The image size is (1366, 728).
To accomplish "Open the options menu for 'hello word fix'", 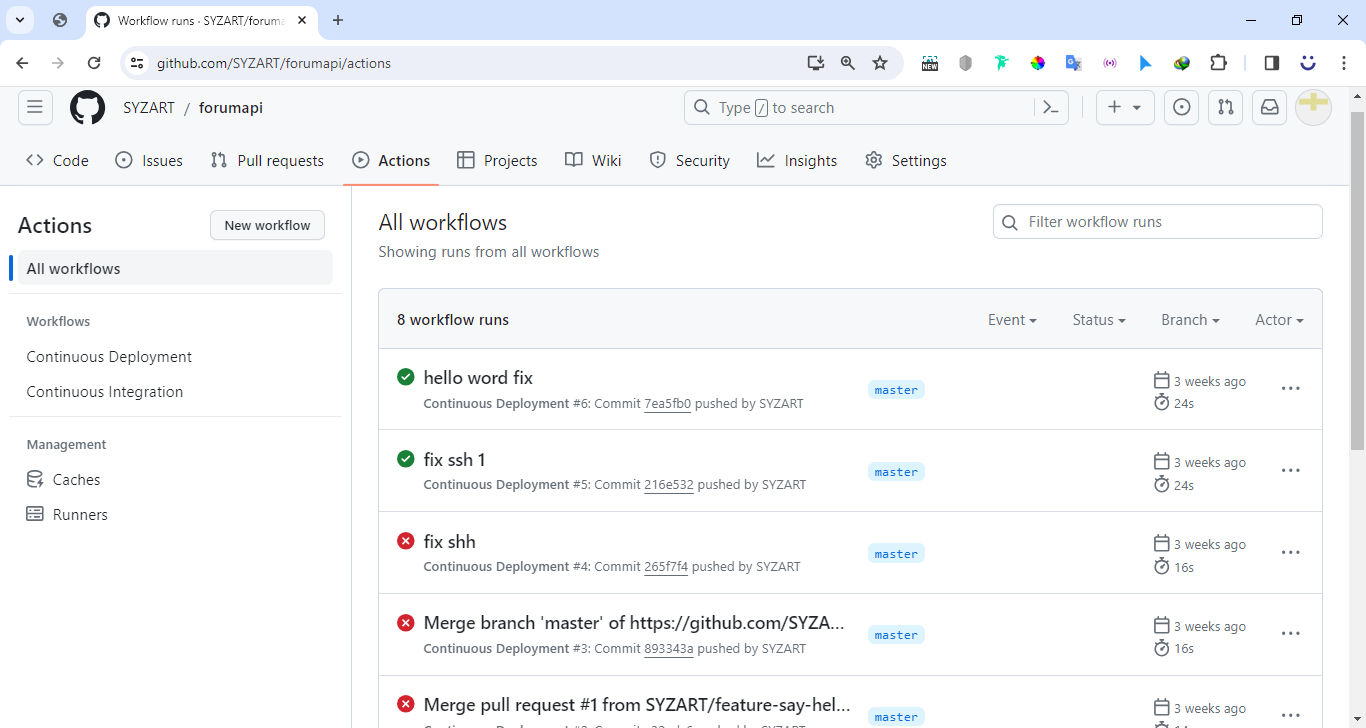I will [x=1291, y=389].
